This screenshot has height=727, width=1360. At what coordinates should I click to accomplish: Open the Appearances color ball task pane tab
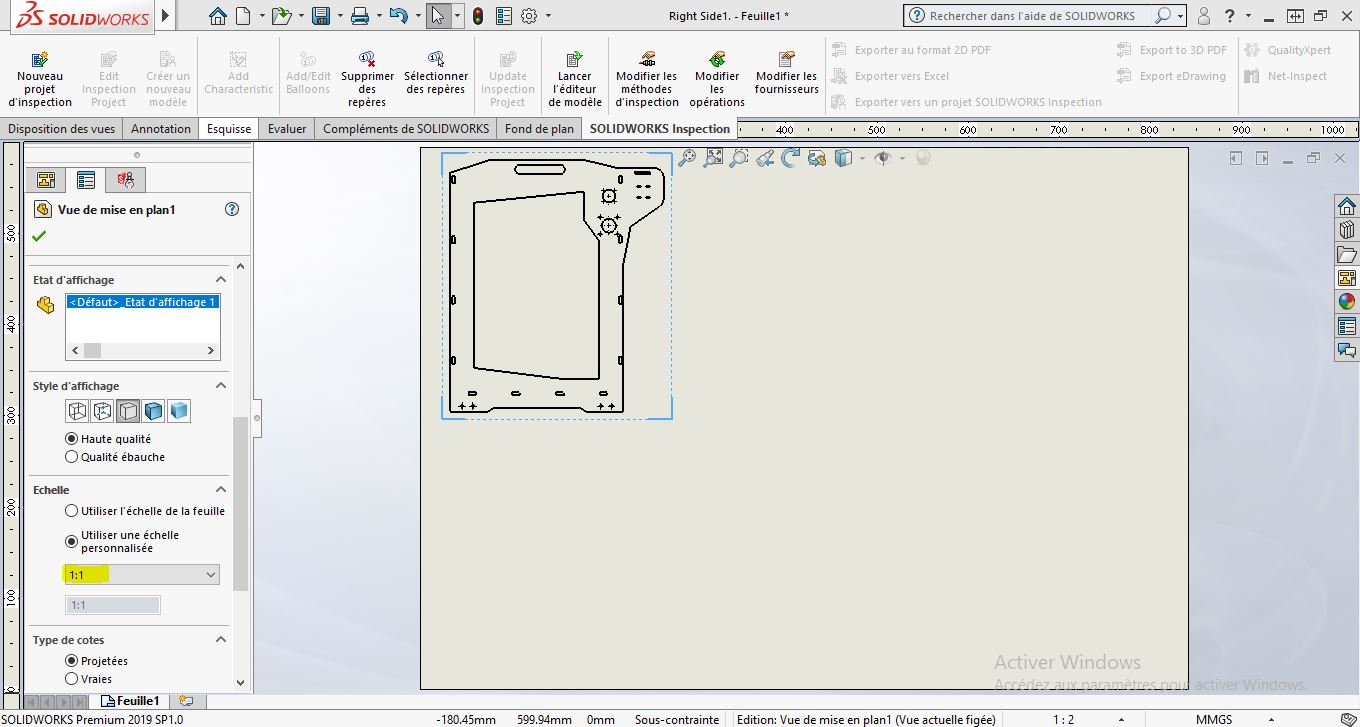click(x=1347, y=302)
